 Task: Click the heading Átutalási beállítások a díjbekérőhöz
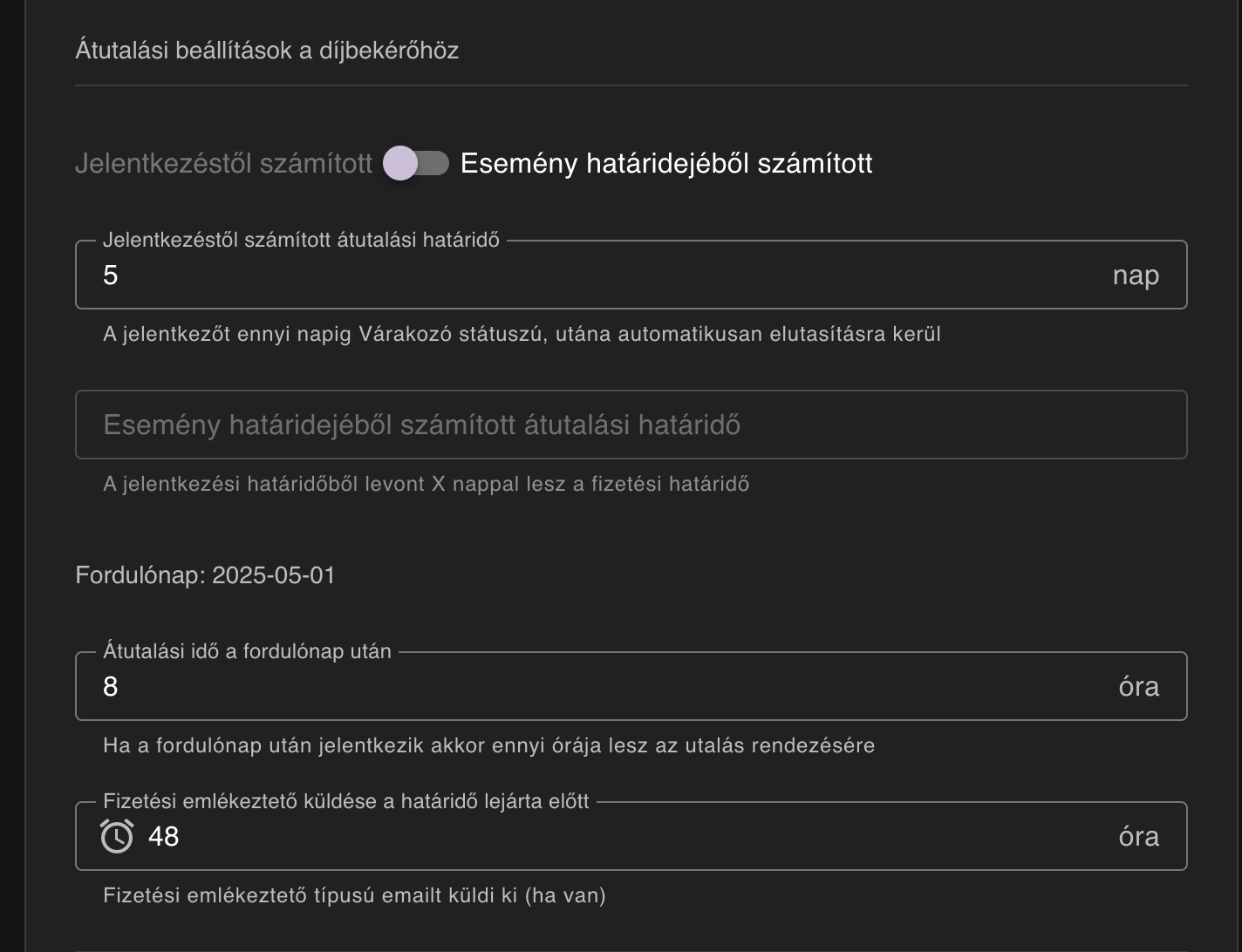[x=267, y=51]
